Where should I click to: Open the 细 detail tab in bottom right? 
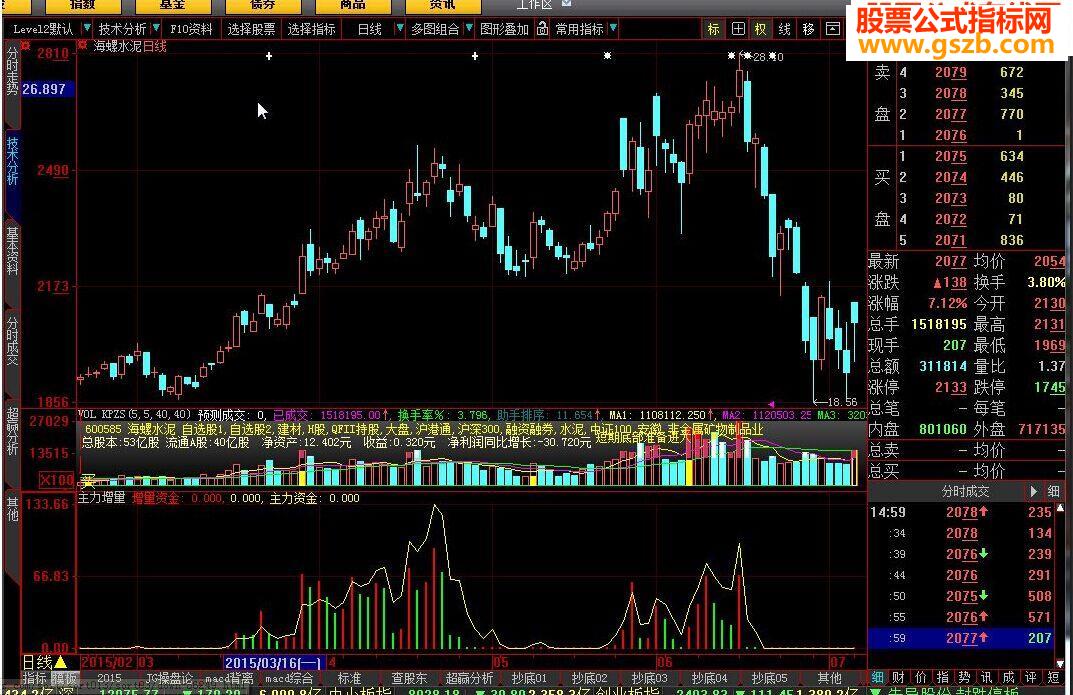(877, 677)
